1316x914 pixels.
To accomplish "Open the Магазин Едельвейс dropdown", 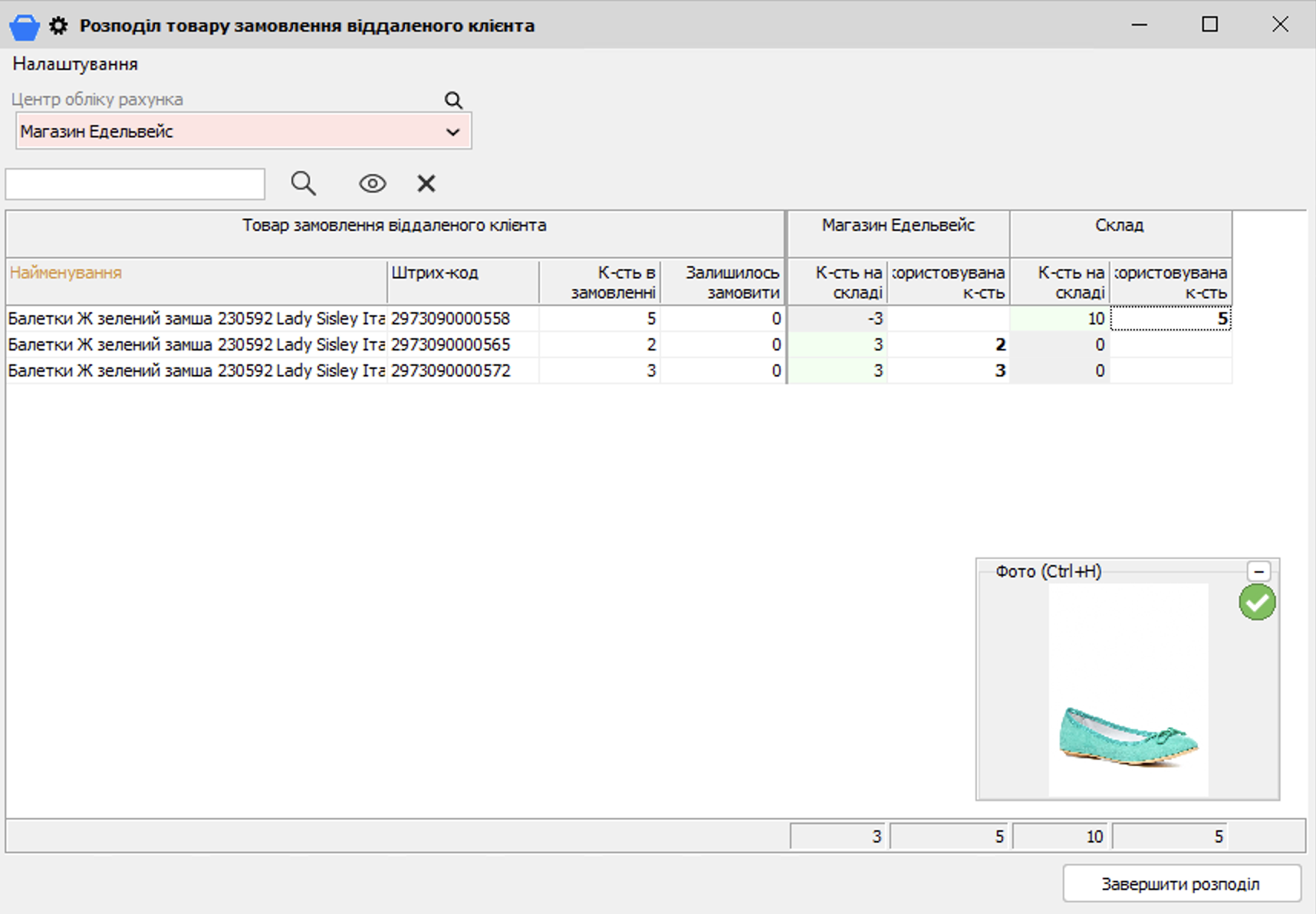I will point(452,132).
